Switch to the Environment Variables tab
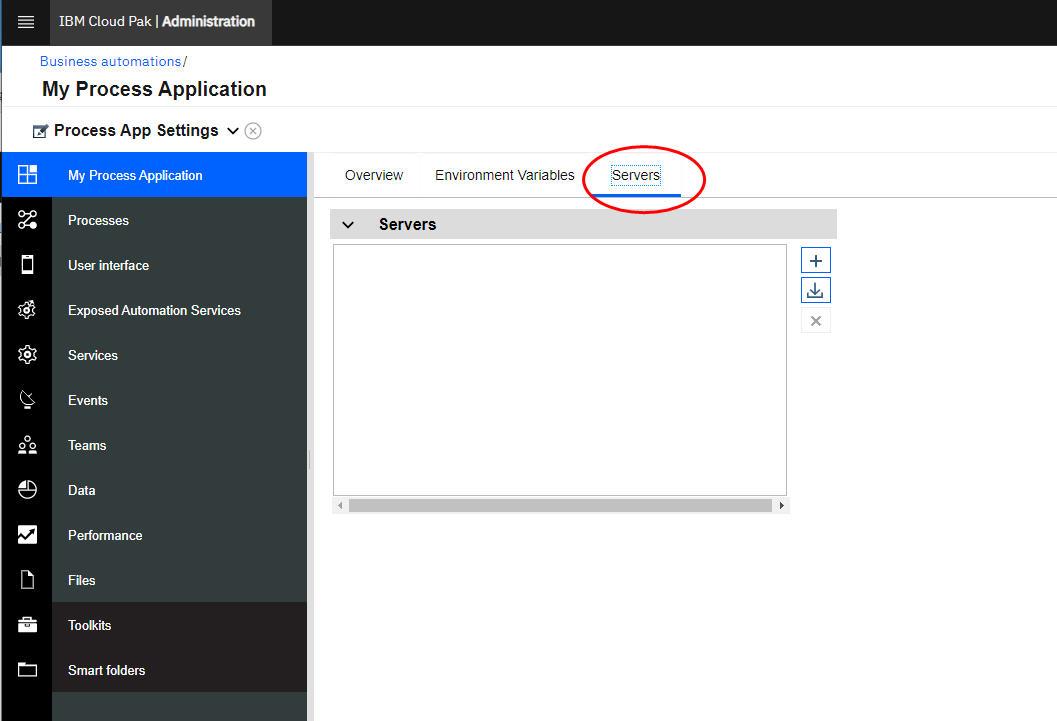Viewport: 1057px width, 721px height. tap(504, 174)
